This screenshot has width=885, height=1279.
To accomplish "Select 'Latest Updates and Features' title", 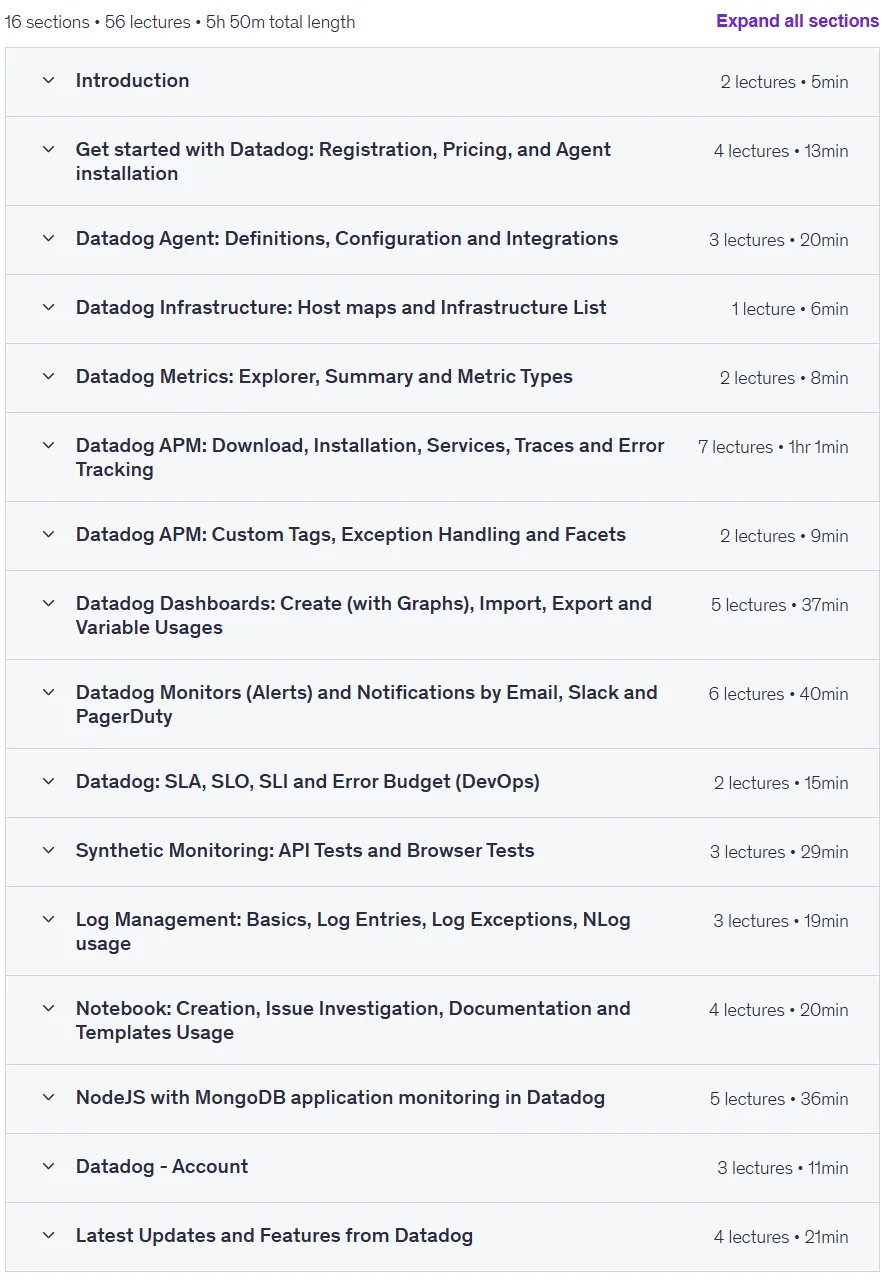I will coord(274,1236).
